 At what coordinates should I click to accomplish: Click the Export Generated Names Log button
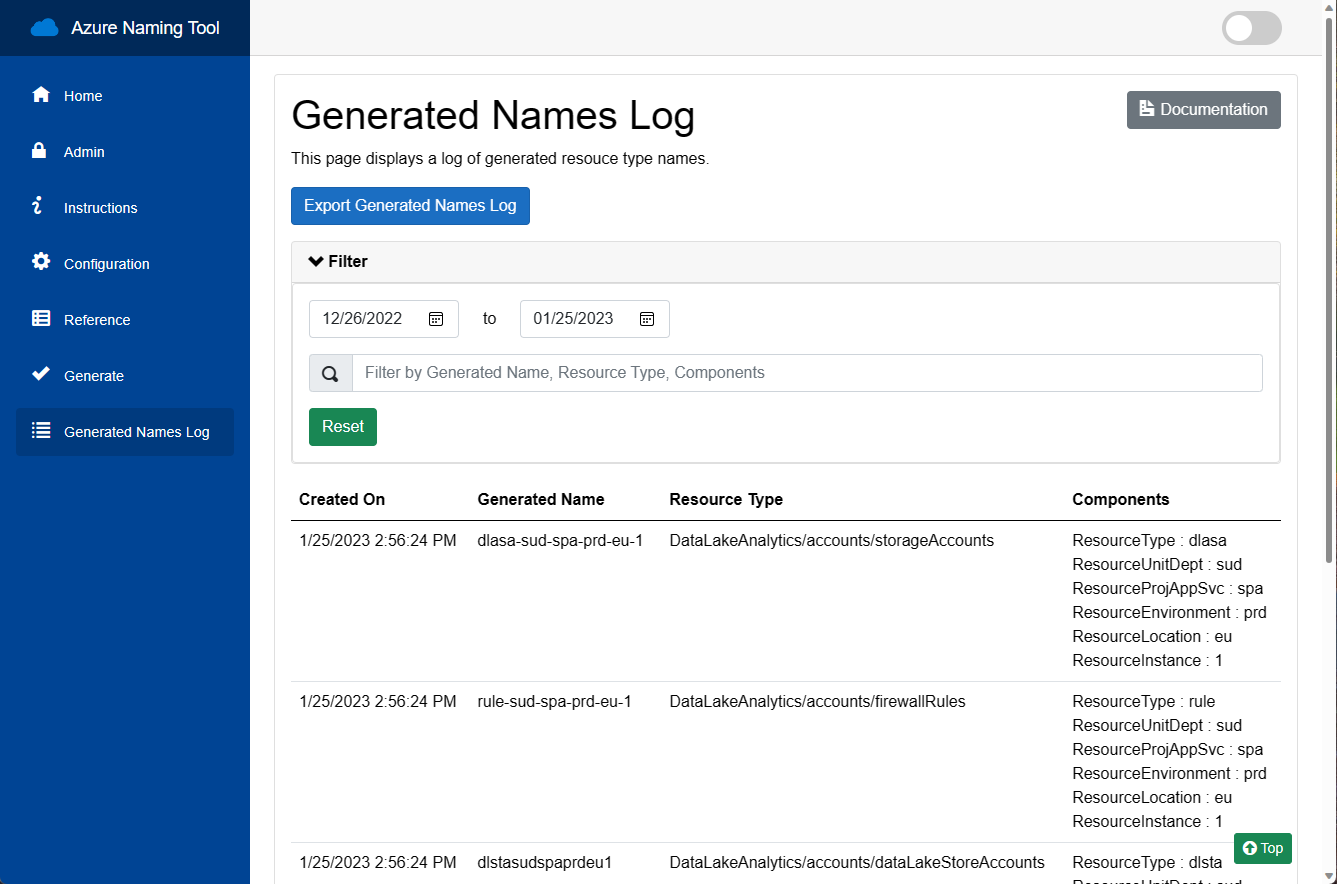pos(410,206)
